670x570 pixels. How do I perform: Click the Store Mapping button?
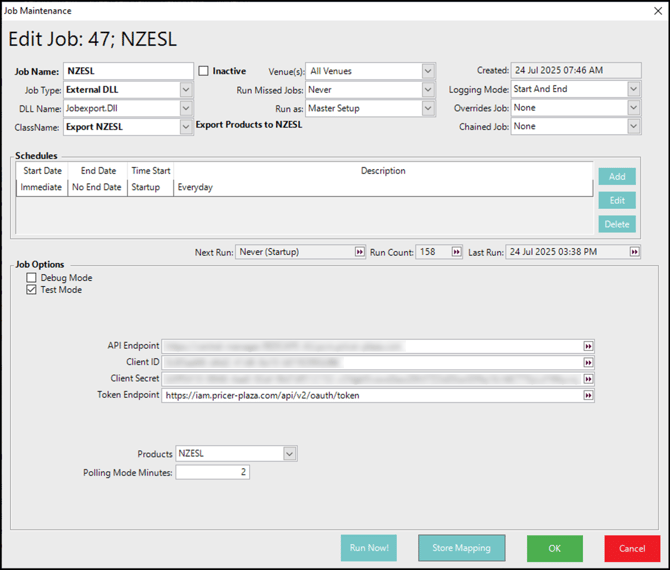pyautogui.click(x=461, y=547)
